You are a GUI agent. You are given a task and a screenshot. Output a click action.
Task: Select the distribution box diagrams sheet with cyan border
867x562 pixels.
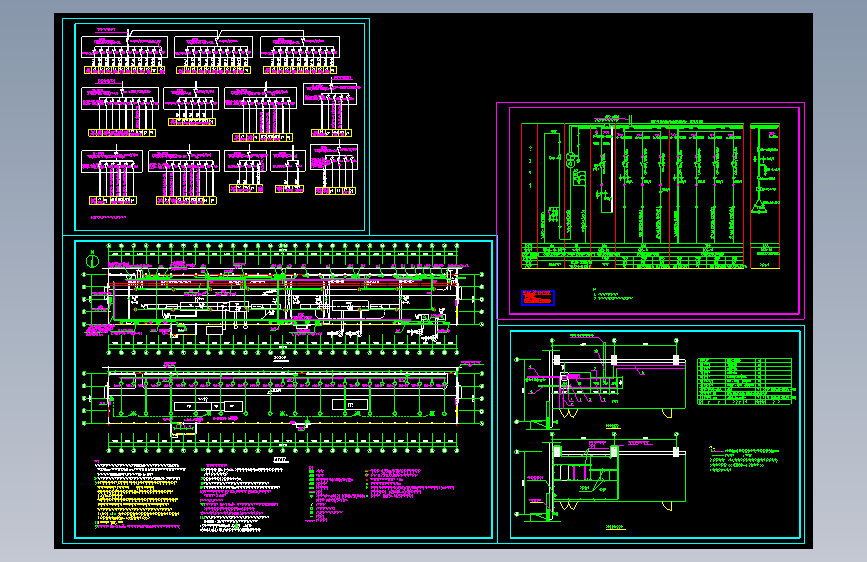216,127
